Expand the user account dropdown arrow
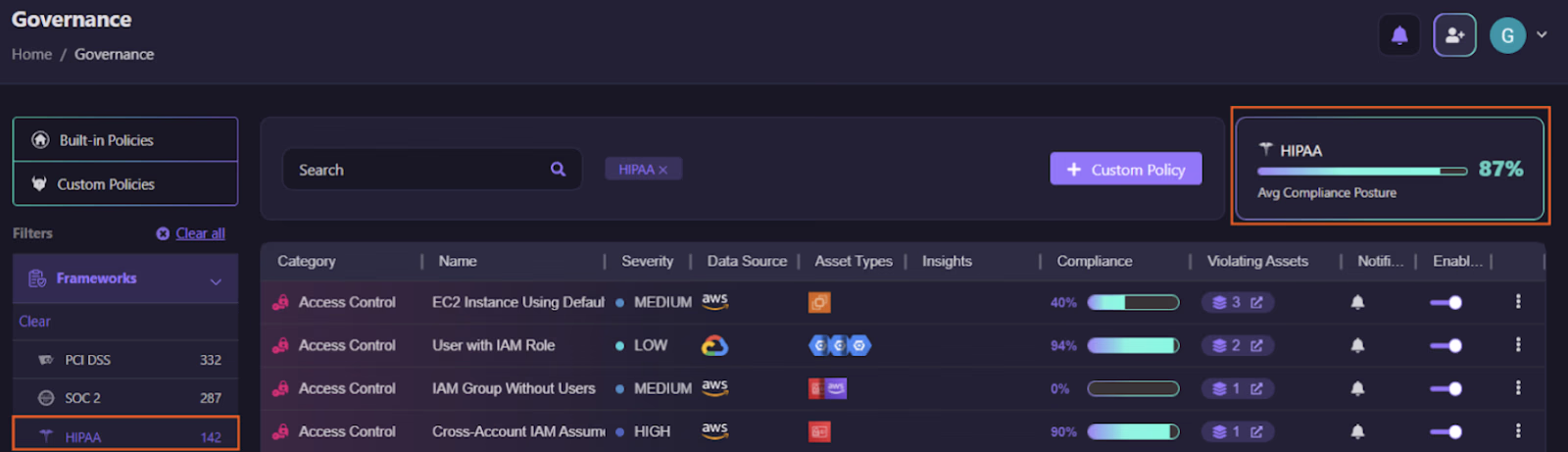Screen dimensions: 1568x452 1542,34
